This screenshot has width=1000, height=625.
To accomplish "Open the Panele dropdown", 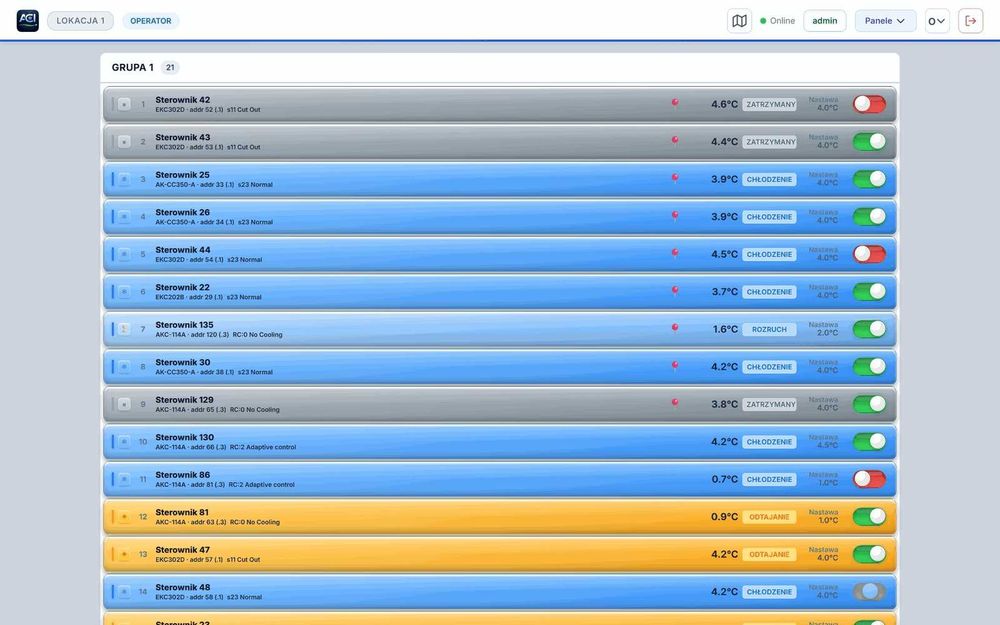I will [885, 21].
